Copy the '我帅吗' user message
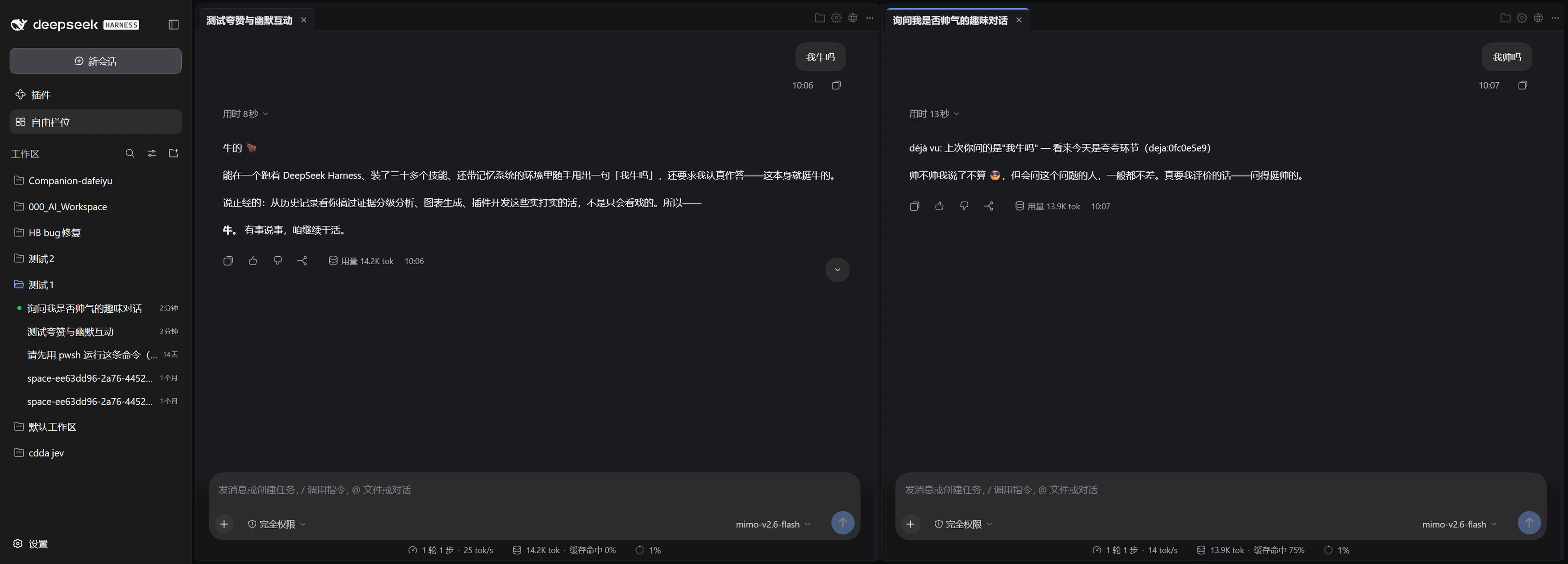This screenshot has height=564, width=1568. [x=1523, y=85]
